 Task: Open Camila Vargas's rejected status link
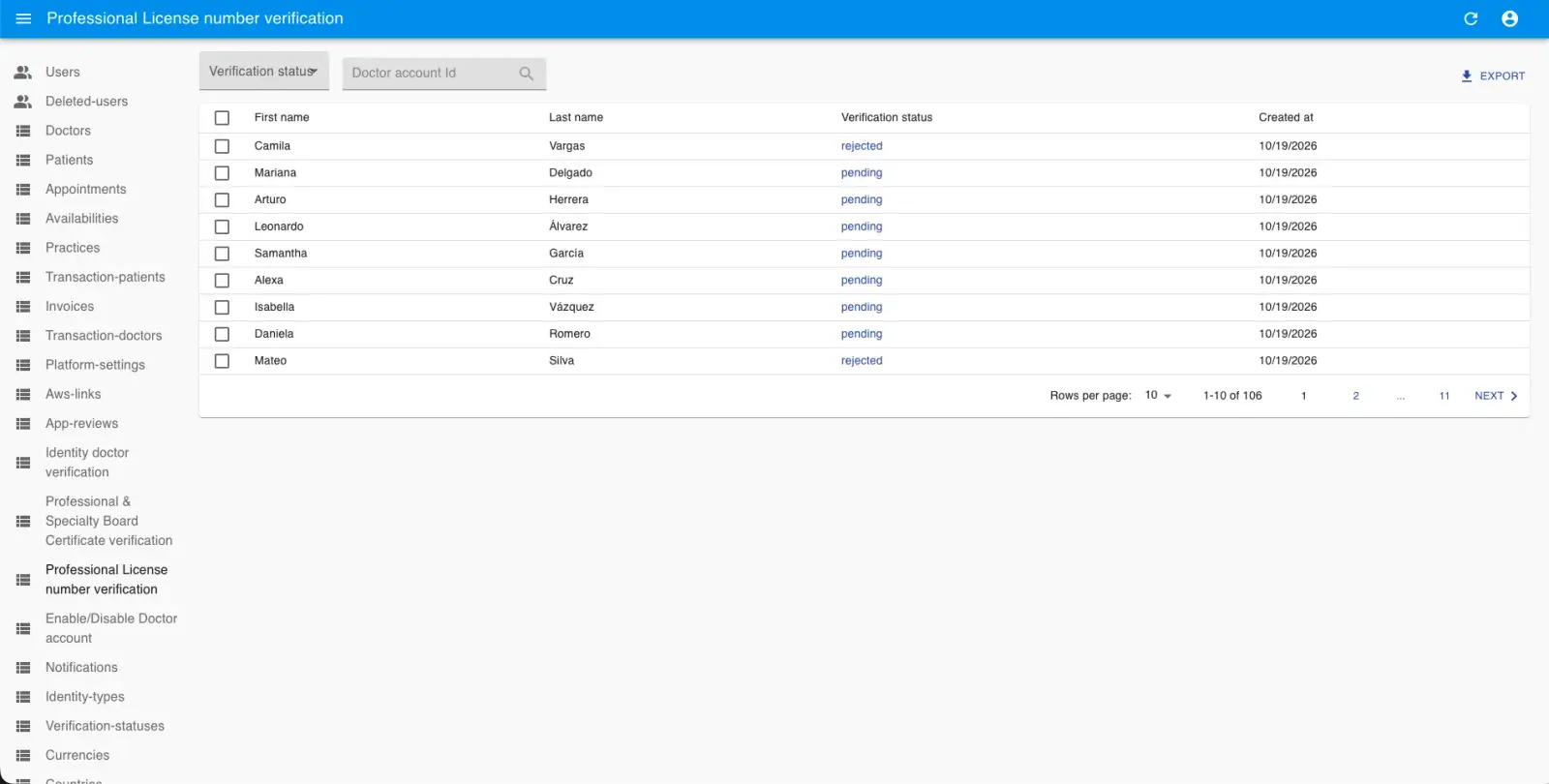(x=862, y=146)
